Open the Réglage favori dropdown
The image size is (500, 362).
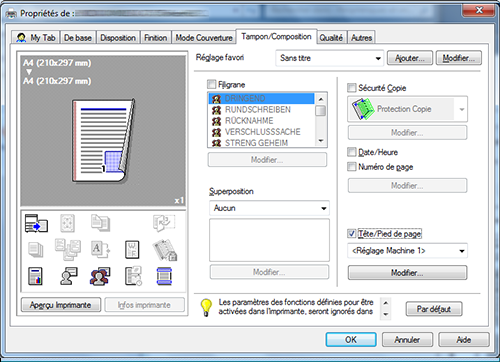[x=330, y=58]
